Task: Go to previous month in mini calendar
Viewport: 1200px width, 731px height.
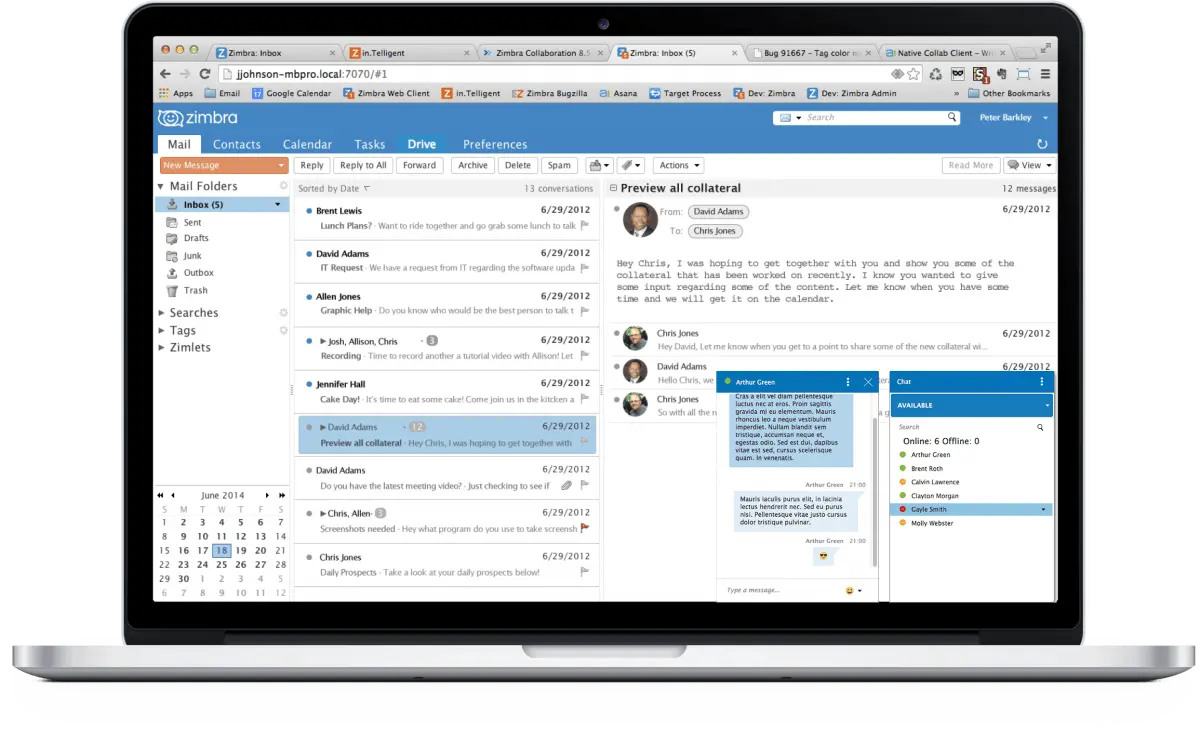Action: (x=173, y=495)
